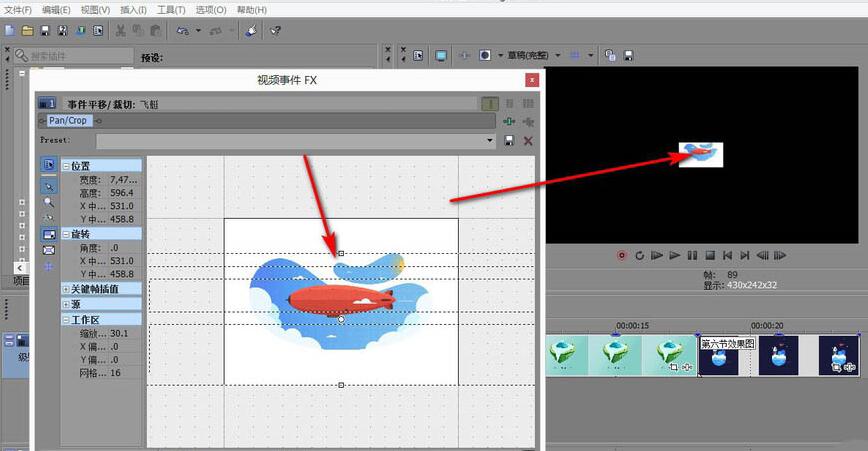Screen dimensions: 868x451
Task: Go to the end of the project
Action: click(745, 256)
